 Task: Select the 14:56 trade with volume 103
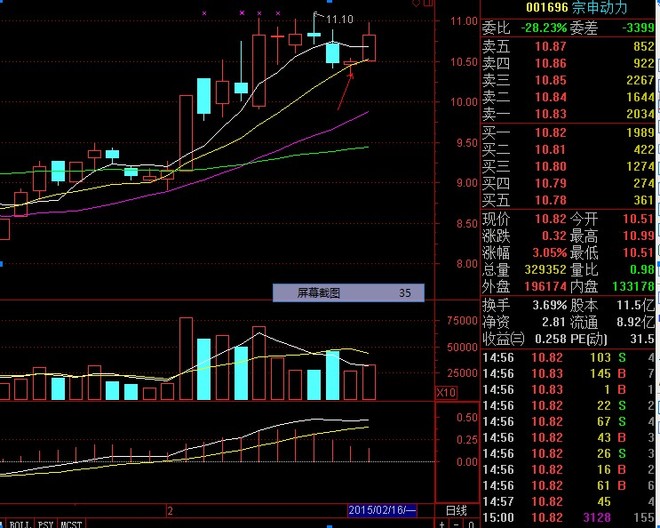click(x=568, y=358)
